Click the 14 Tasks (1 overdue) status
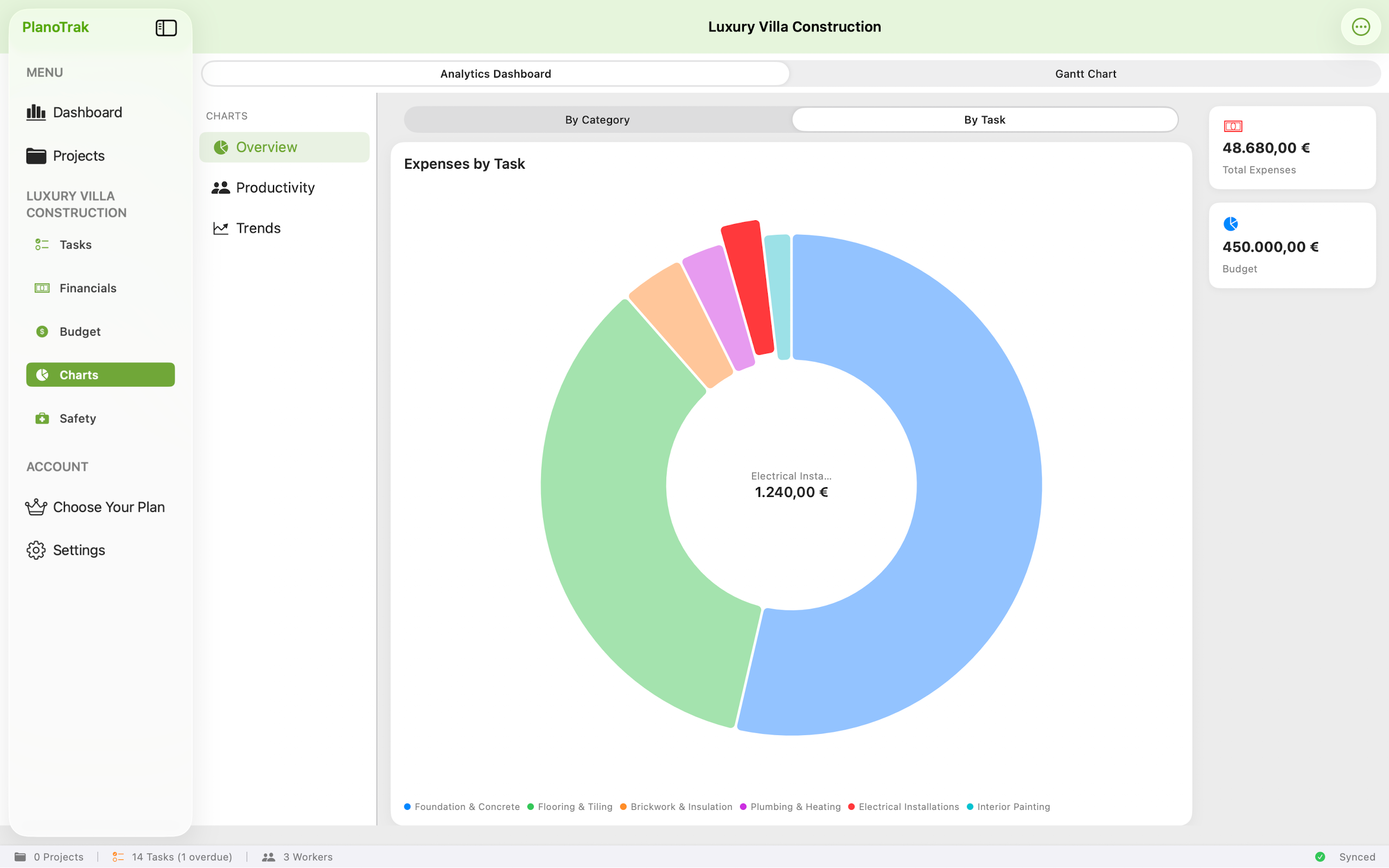1389x868 pixels. (x=182, y=857)
